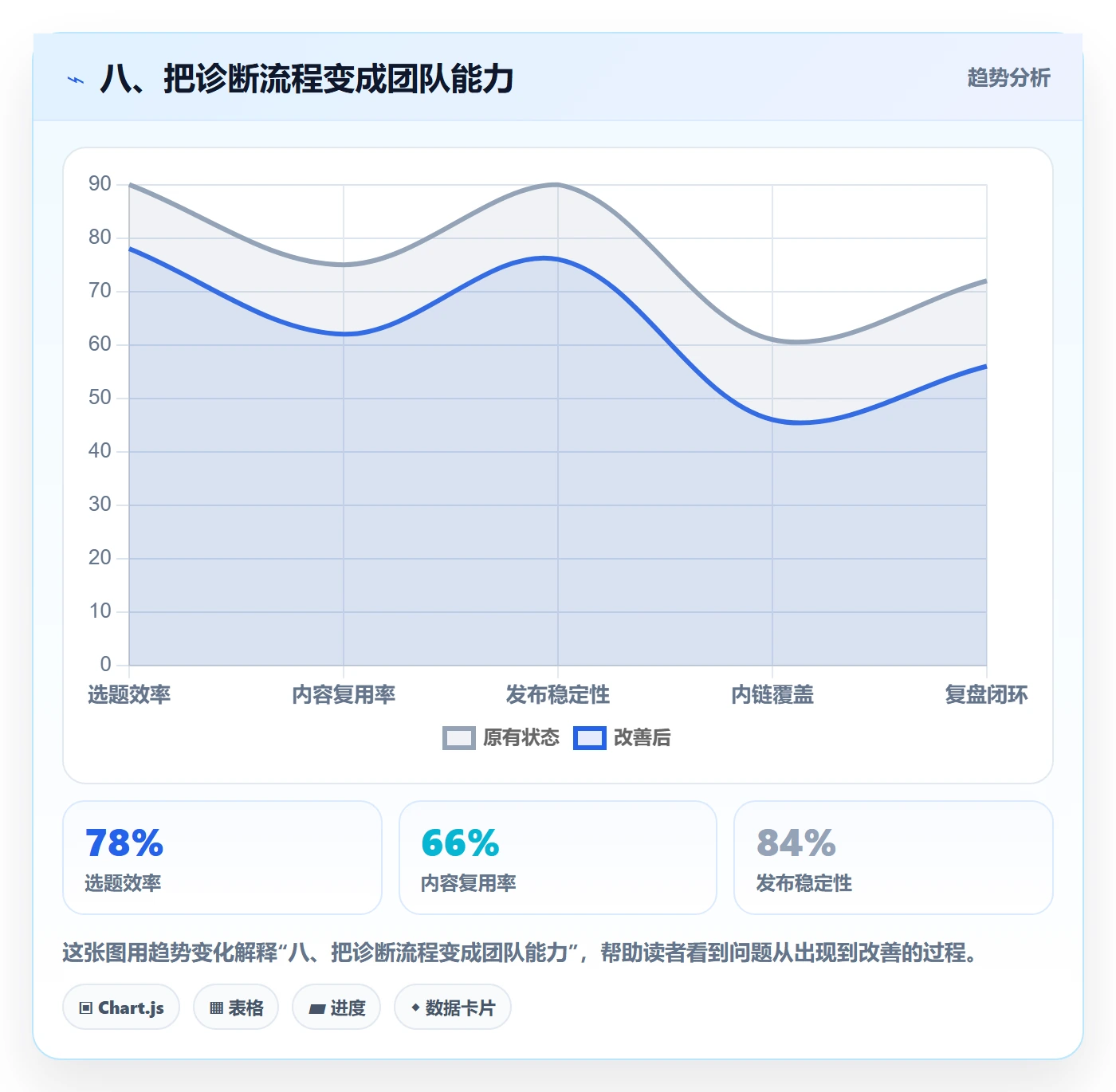Image resolution: width=1116 pixels, height=1092 pixels.
Task: Click the 90 y-axis value
Action: tap(100, 184)
